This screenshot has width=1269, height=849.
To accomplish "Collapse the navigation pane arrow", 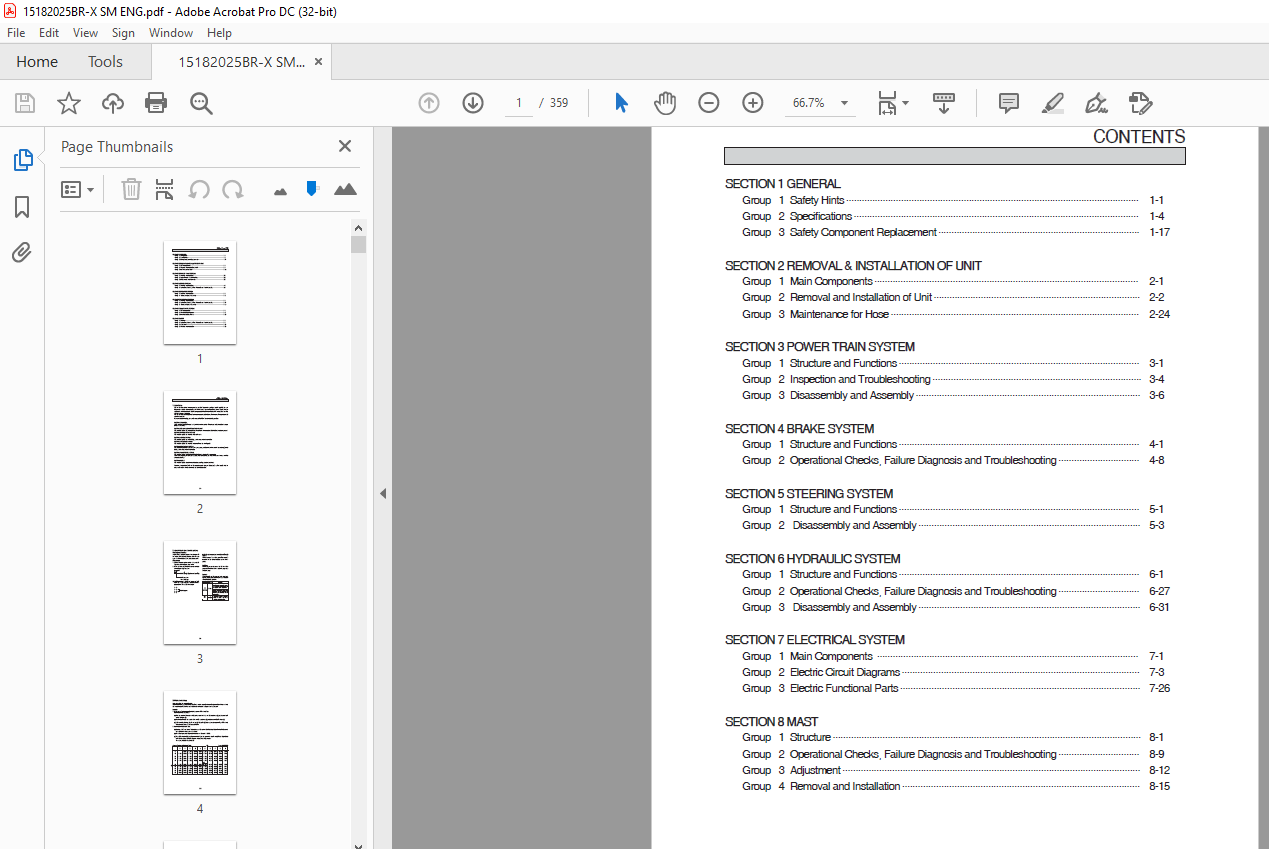I will coord(382,493).
